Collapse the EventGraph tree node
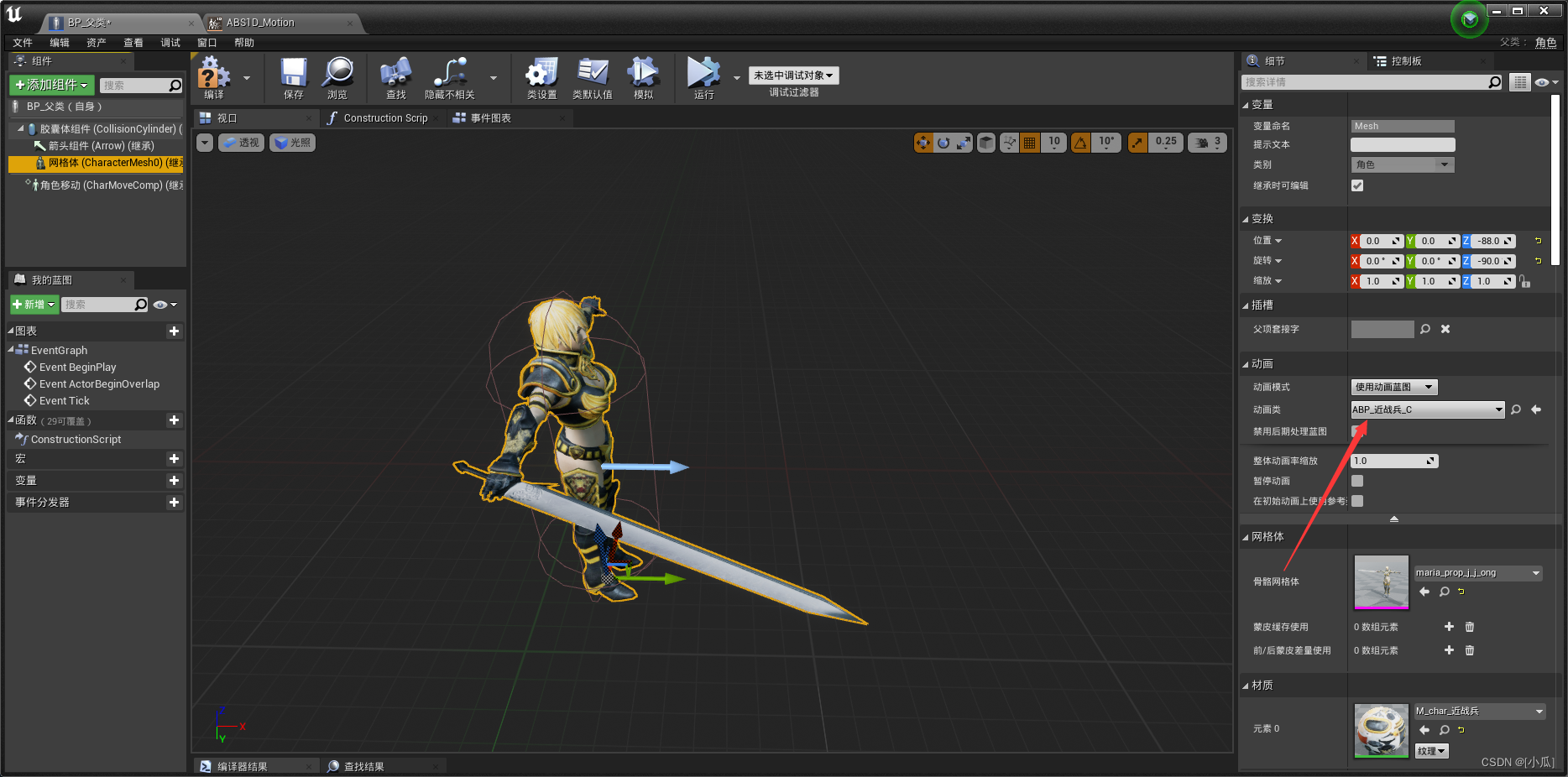The image size is (1568, 777). click(x=11, y=350)
